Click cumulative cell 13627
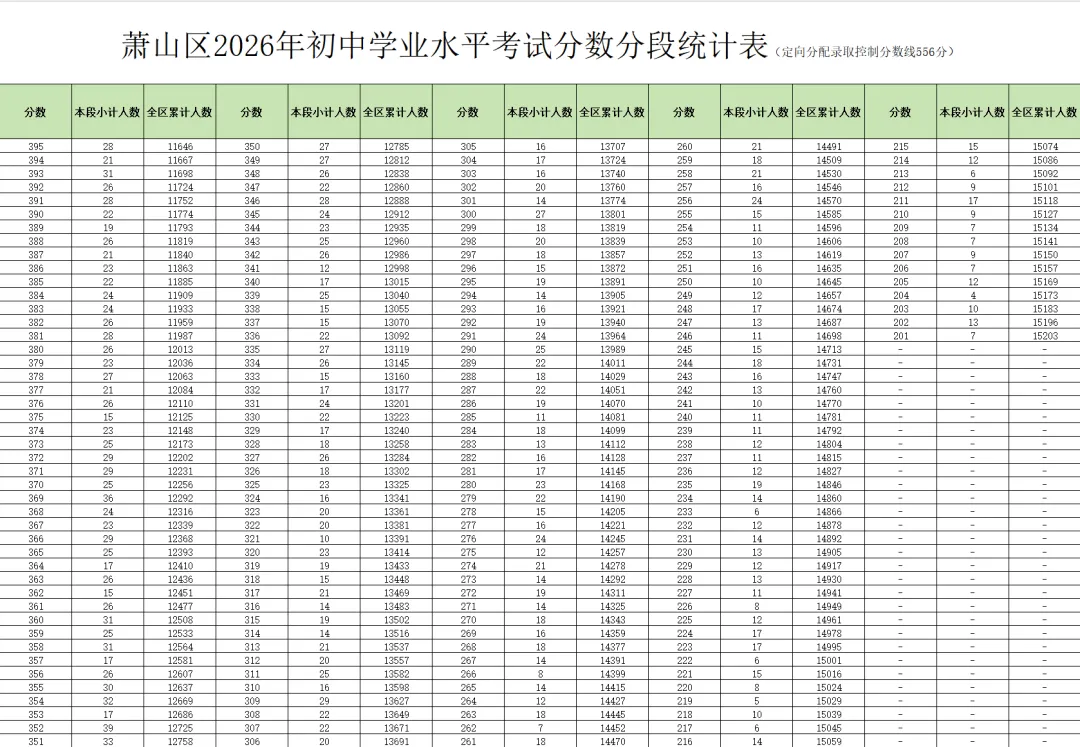 point(397,701)
